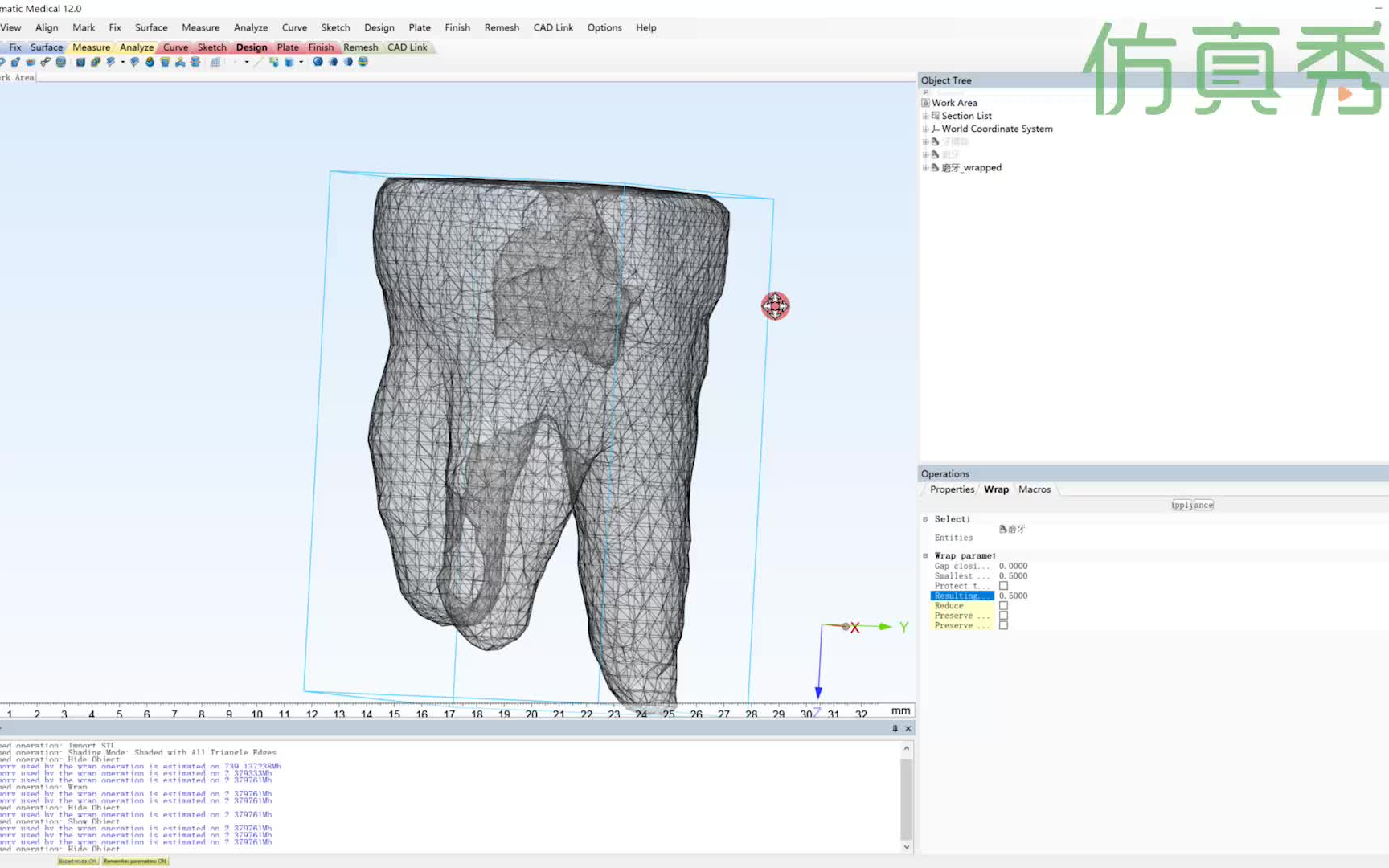This screenshot has width=1389, height=868.
Task: Expand the World Coordinate System node
Action: tap(925, 129)
